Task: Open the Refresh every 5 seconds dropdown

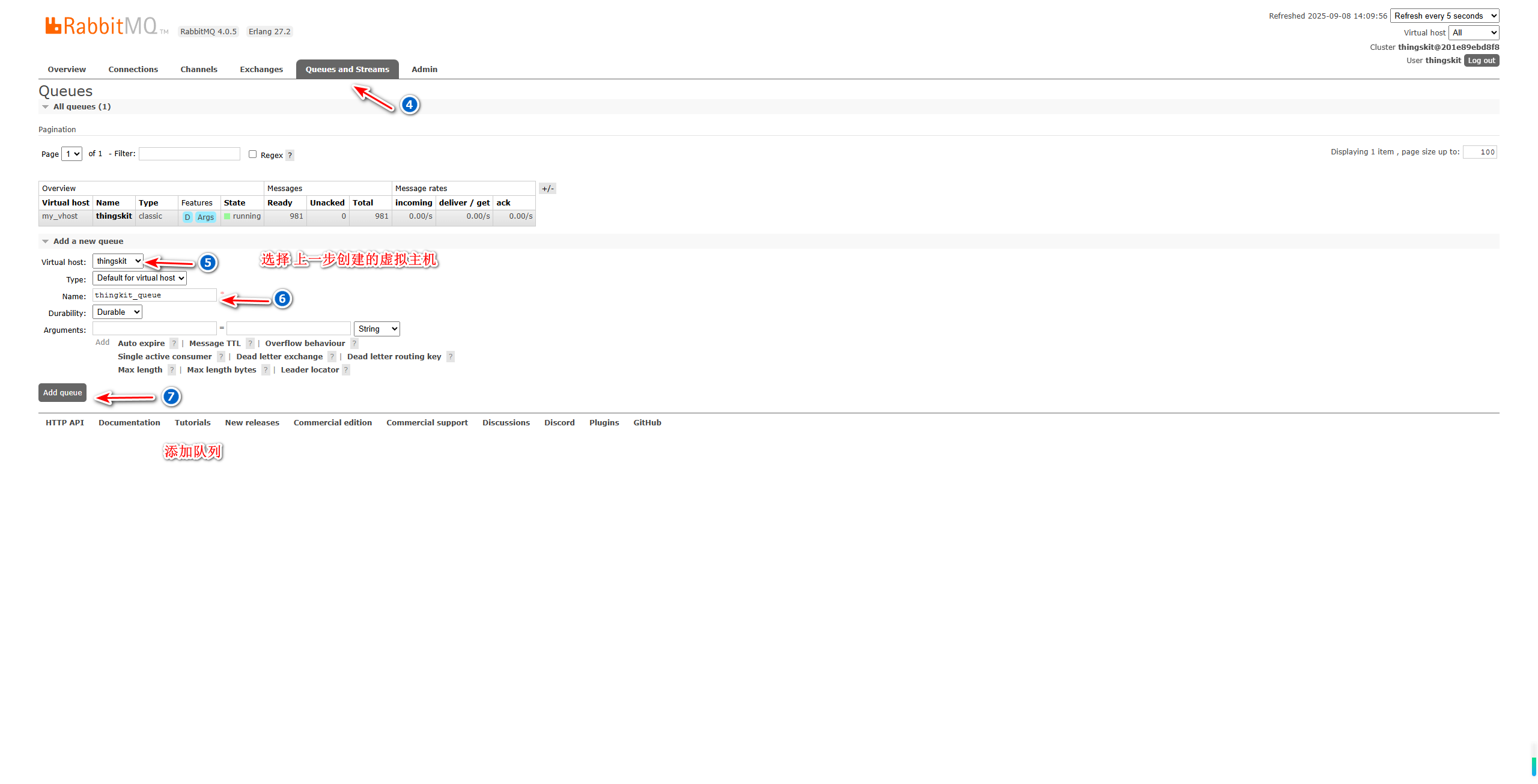Action: (x=1444, y=16)
